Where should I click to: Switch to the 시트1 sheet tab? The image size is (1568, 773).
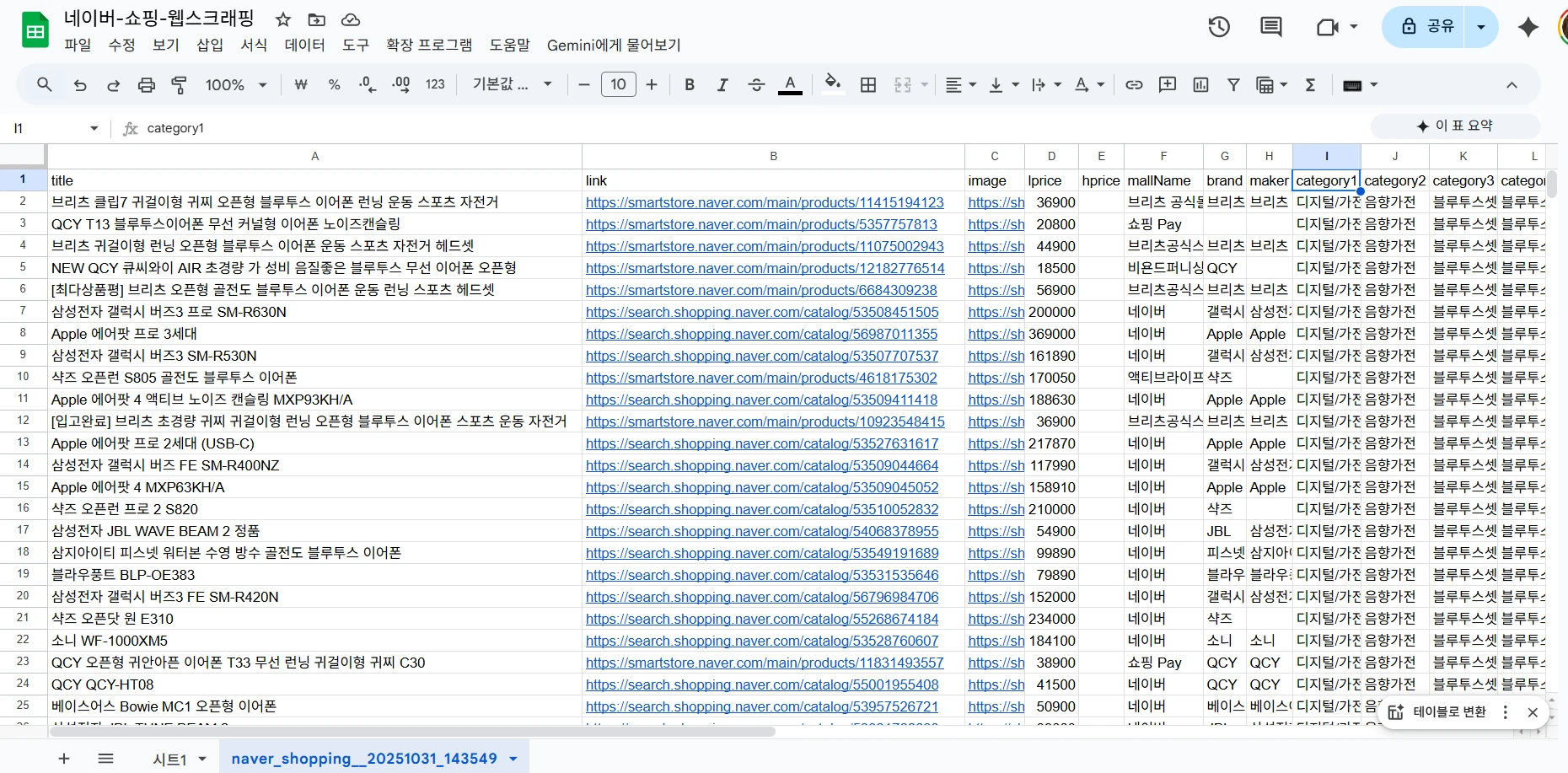tap(169, 759)
